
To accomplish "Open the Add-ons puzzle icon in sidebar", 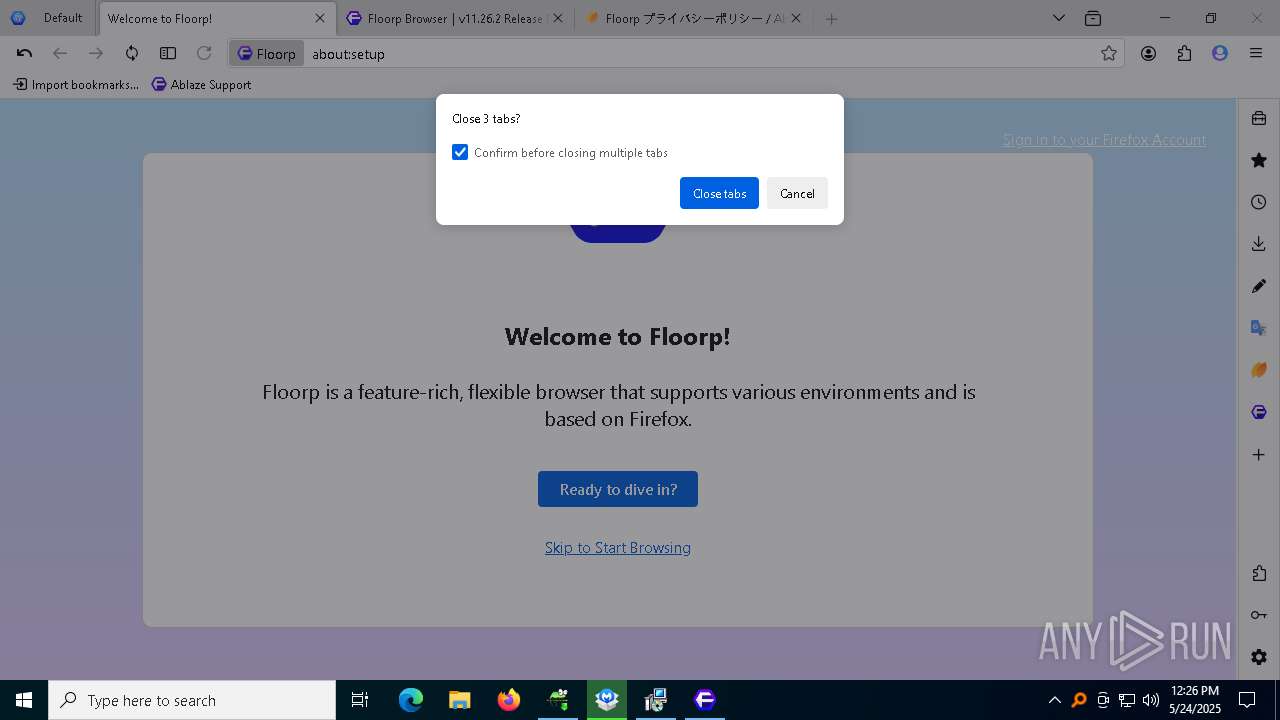I will (x=1259, y=573).
